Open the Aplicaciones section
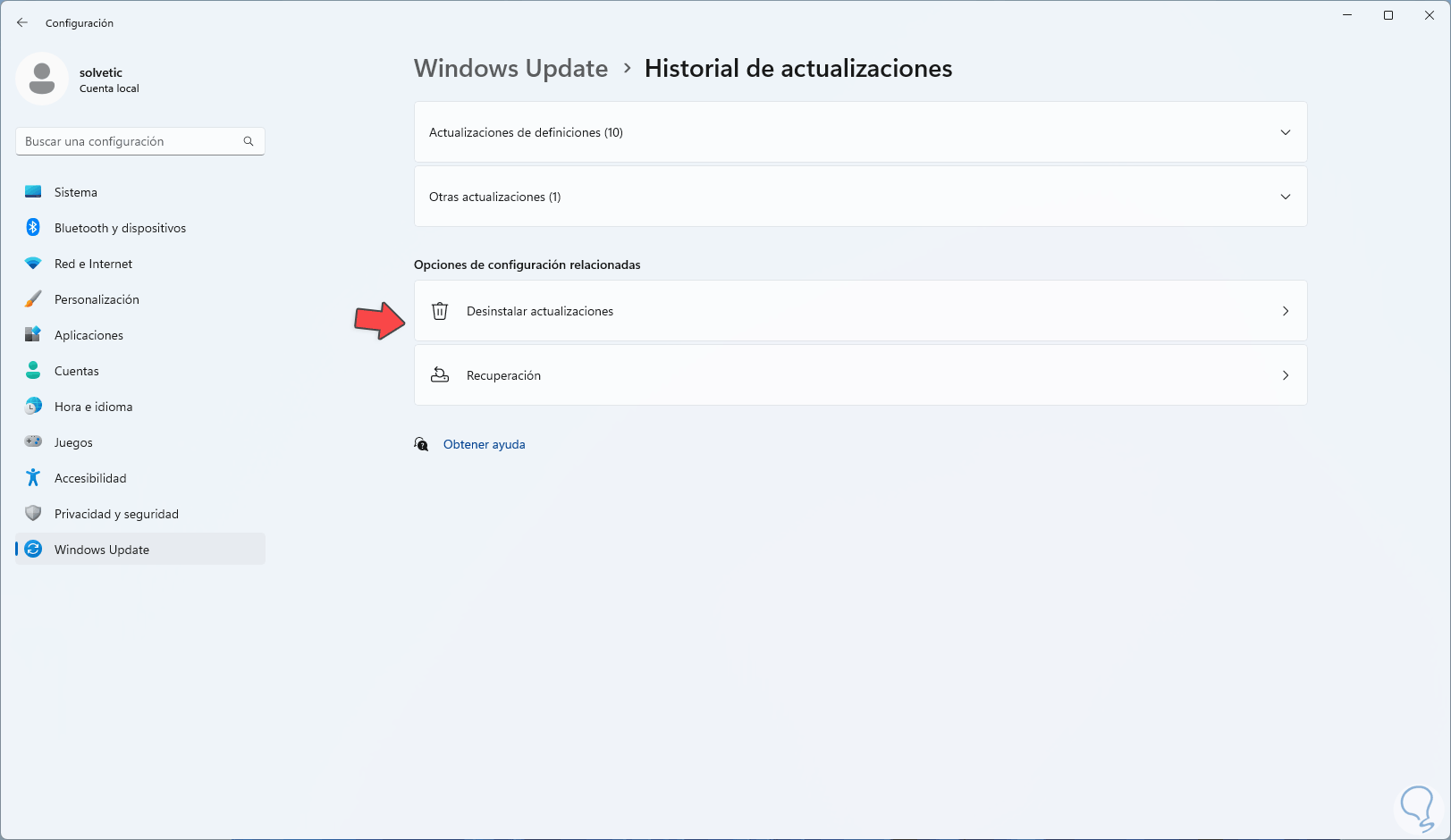 click(140, 335)
